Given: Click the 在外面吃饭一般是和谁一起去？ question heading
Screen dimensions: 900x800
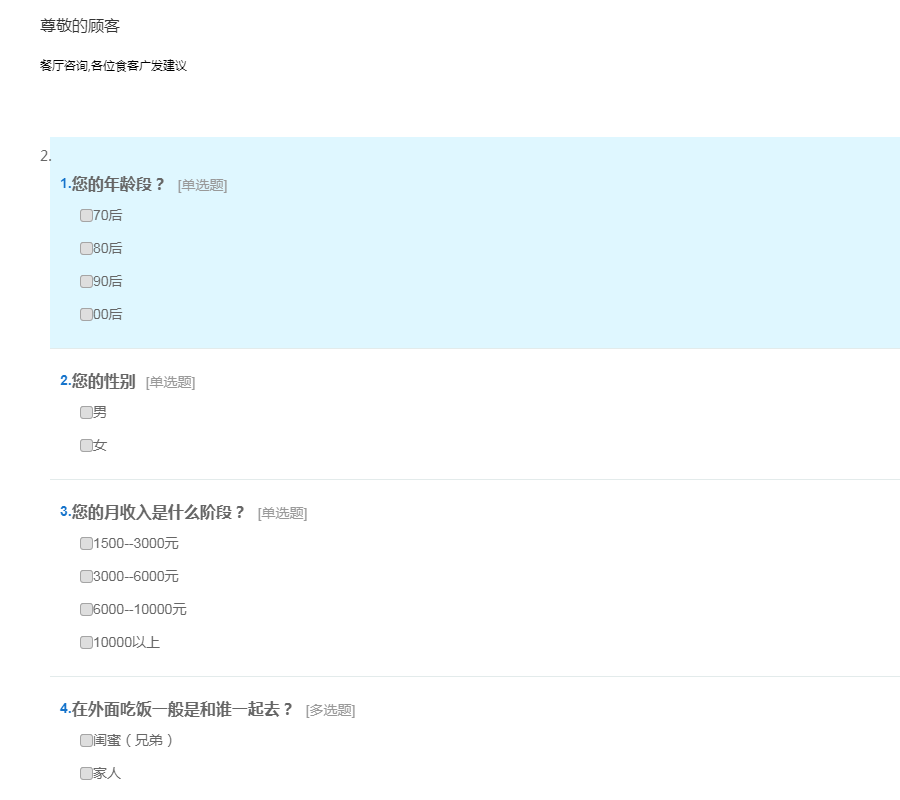Looking at the screenshot, I should 182,709.
